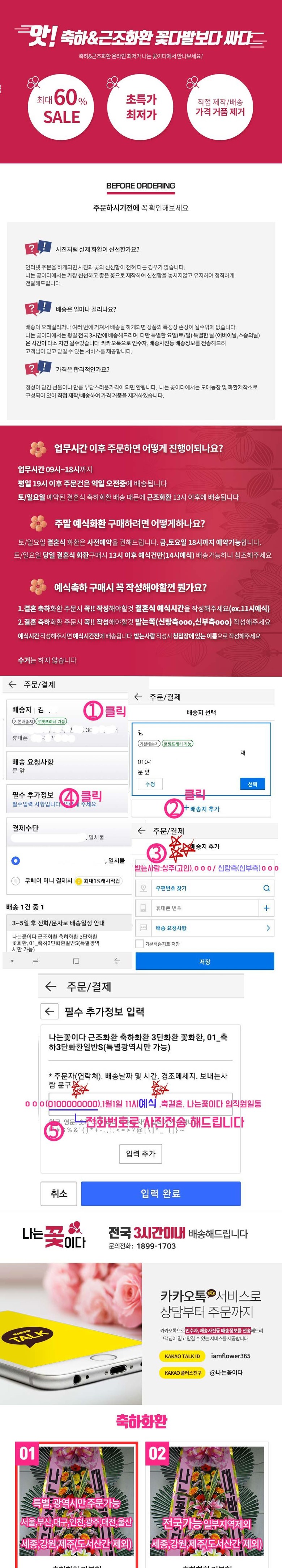
Task: Click the 수정 button in 배송지 선택
Action: pyautogui.click(x=150, y=785)
